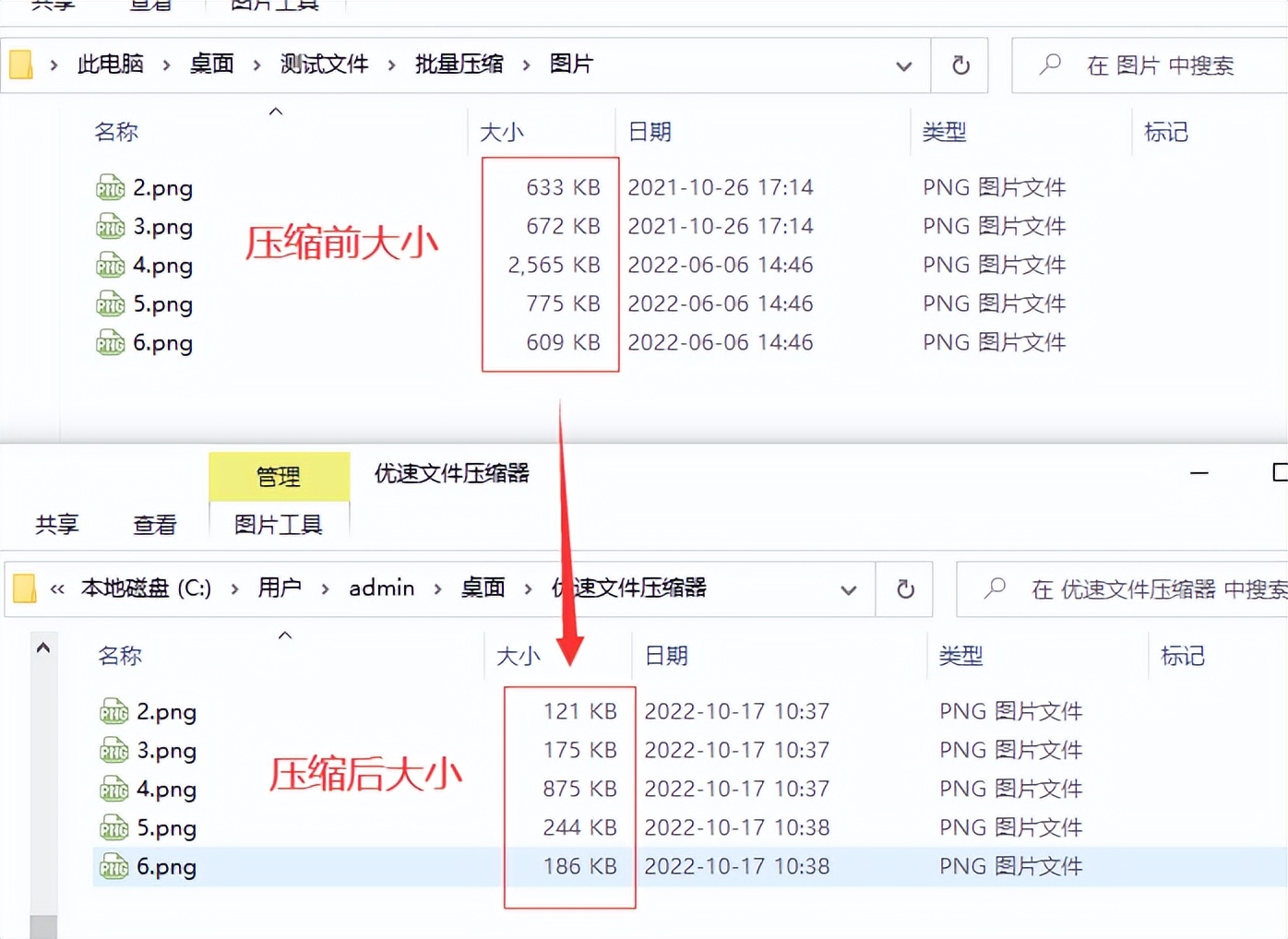Go to 用户 folder in breadcrumb
The image size is (1288, 939).
pyautogui.click(x=280, y=588)
